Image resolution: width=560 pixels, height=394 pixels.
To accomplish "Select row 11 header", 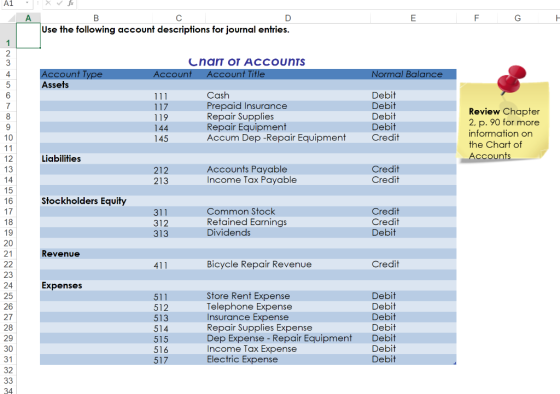I will [8, 148].
